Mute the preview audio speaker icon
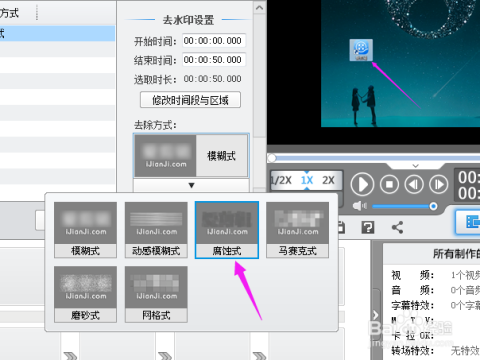480x360 pixels. coord(360,206)
